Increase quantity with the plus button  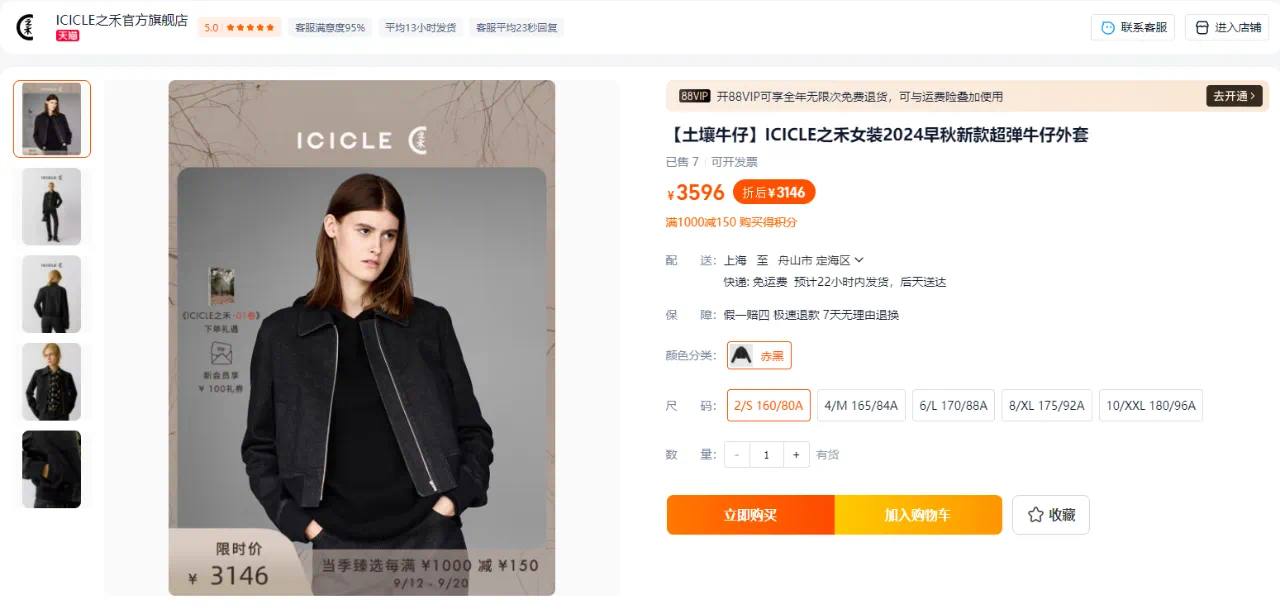pos(796,455)
